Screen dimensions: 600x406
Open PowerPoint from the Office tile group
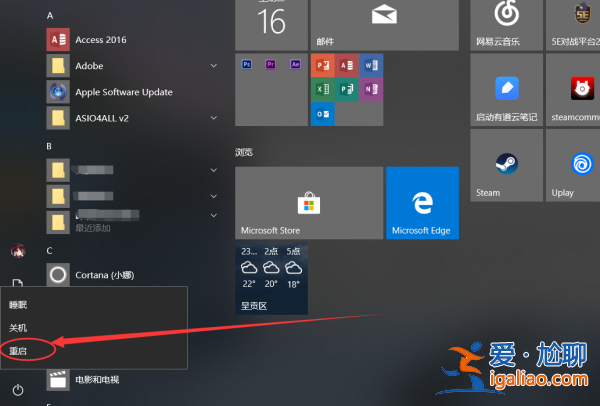coord(323,65)
